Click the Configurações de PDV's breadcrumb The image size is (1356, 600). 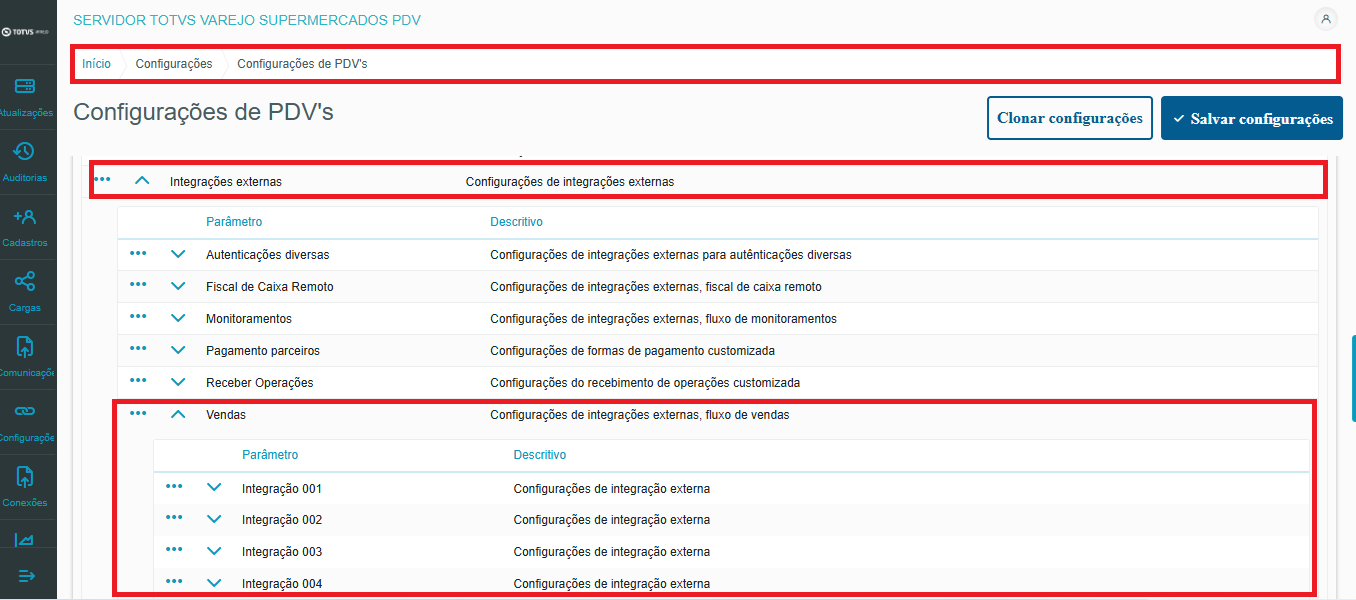(302, 63)
